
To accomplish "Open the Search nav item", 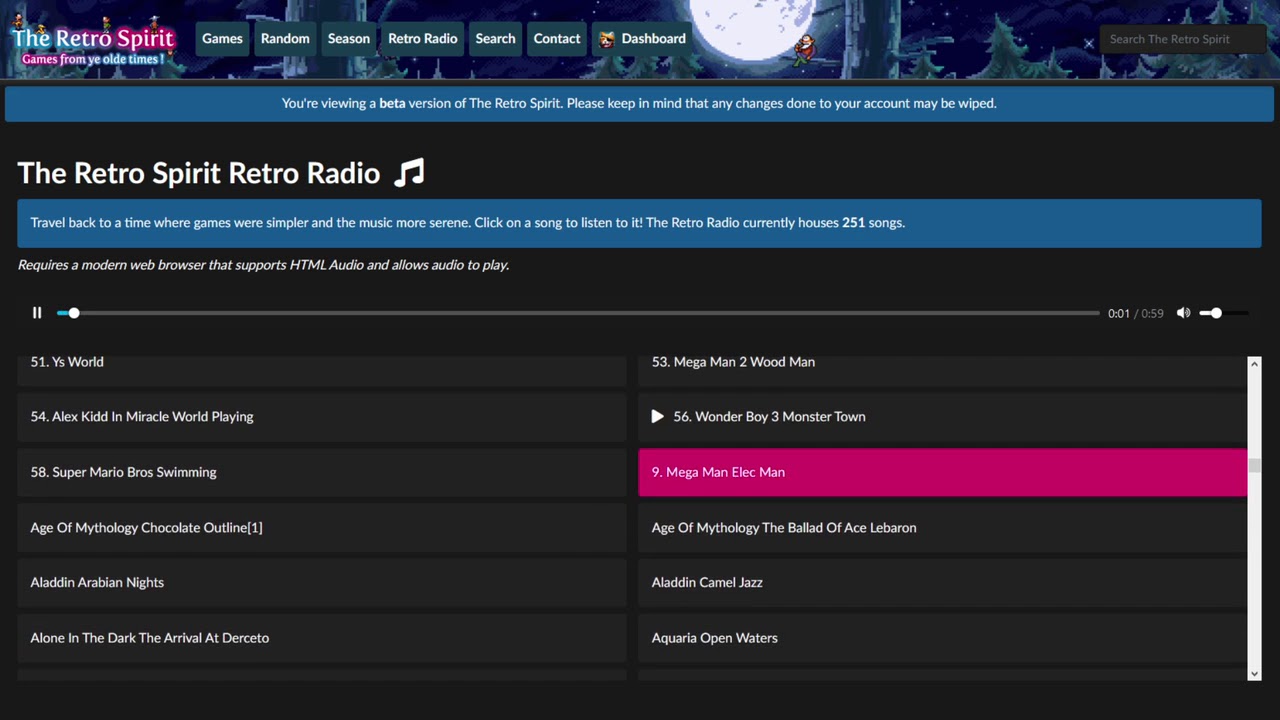I will pos(496,39).
